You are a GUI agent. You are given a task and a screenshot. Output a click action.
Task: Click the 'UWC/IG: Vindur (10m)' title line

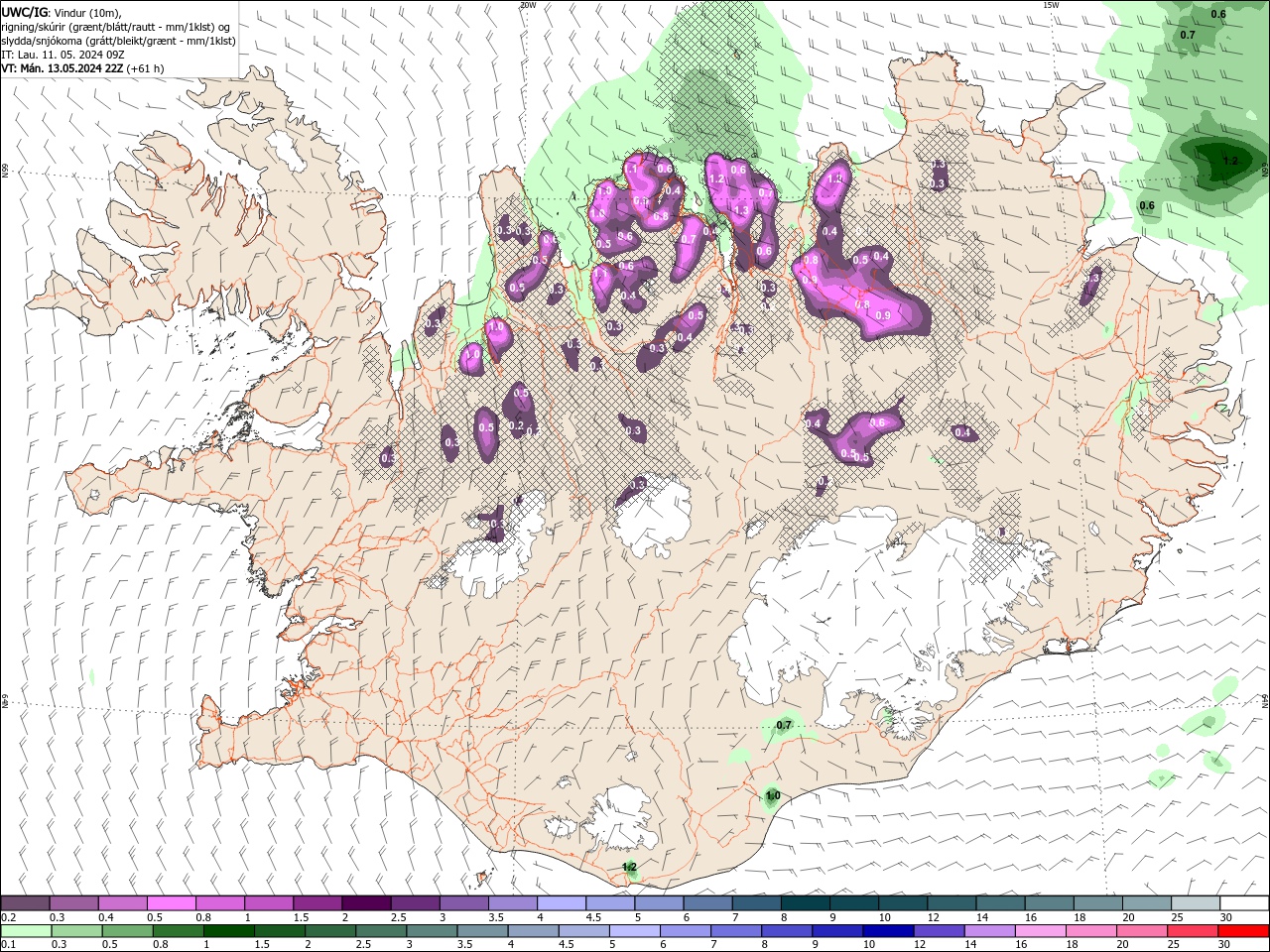[x=62, y=12]
